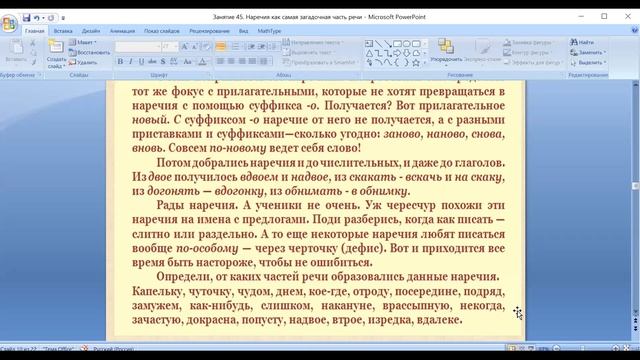Click the Office button logo

(x=9, y=23)
